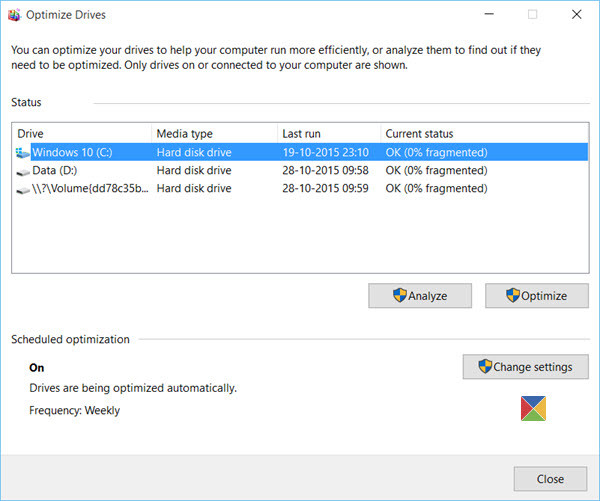Image resolution: width=600 pixels, height=501 pixels.
Task: Sort by the Media type column header
Action: click(214, 134)
